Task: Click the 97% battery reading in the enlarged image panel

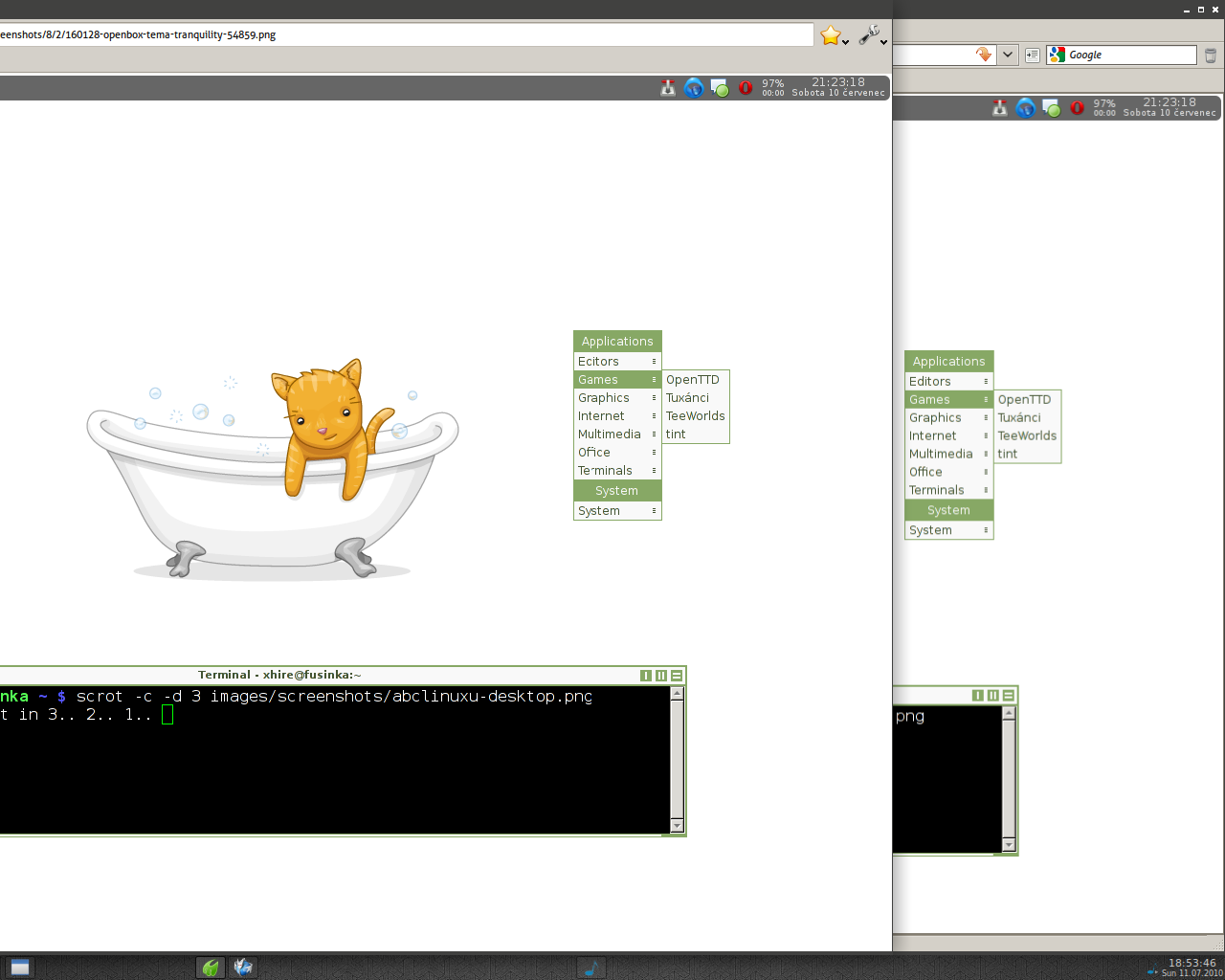Action: coord(773,84)
